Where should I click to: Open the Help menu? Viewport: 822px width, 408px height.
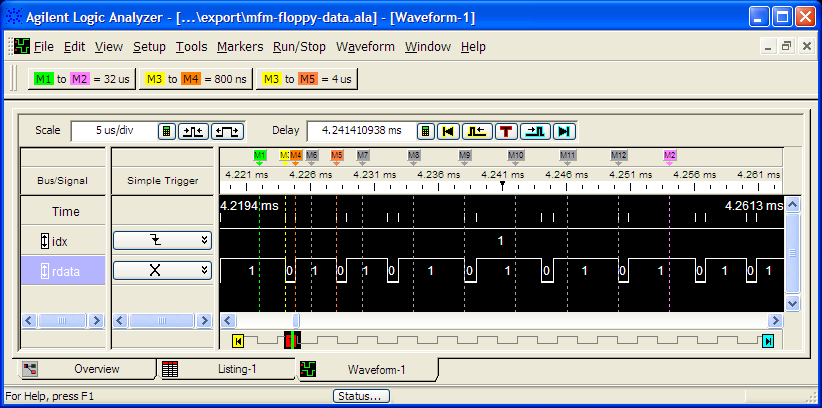point(473,47)
